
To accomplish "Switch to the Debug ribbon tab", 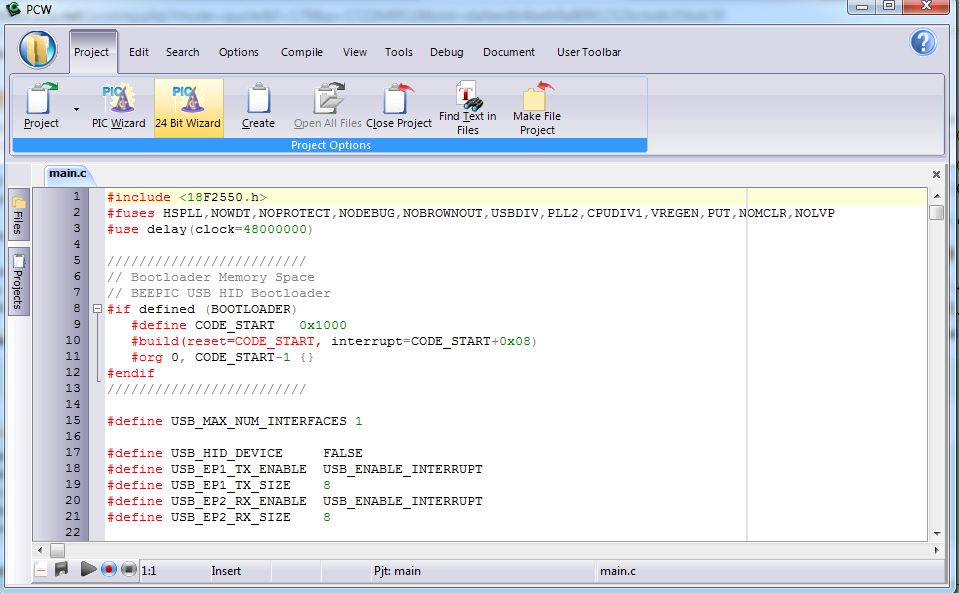I will (x=446, y=52).
